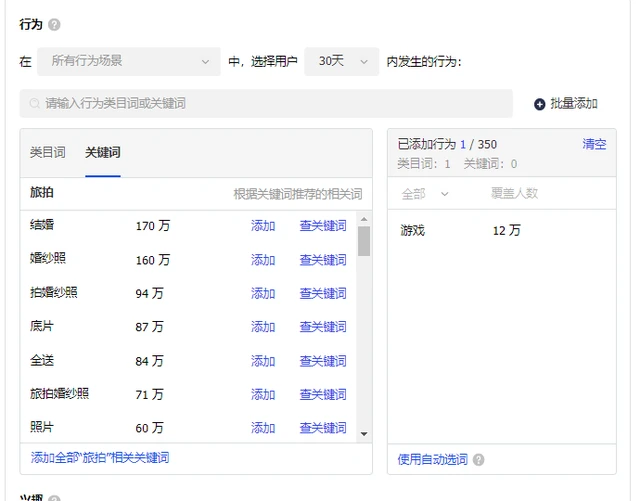Screen dimensions: 640x501
Task: Click 查关键词 for 婚纱照
Action: [x=323, y=260]
